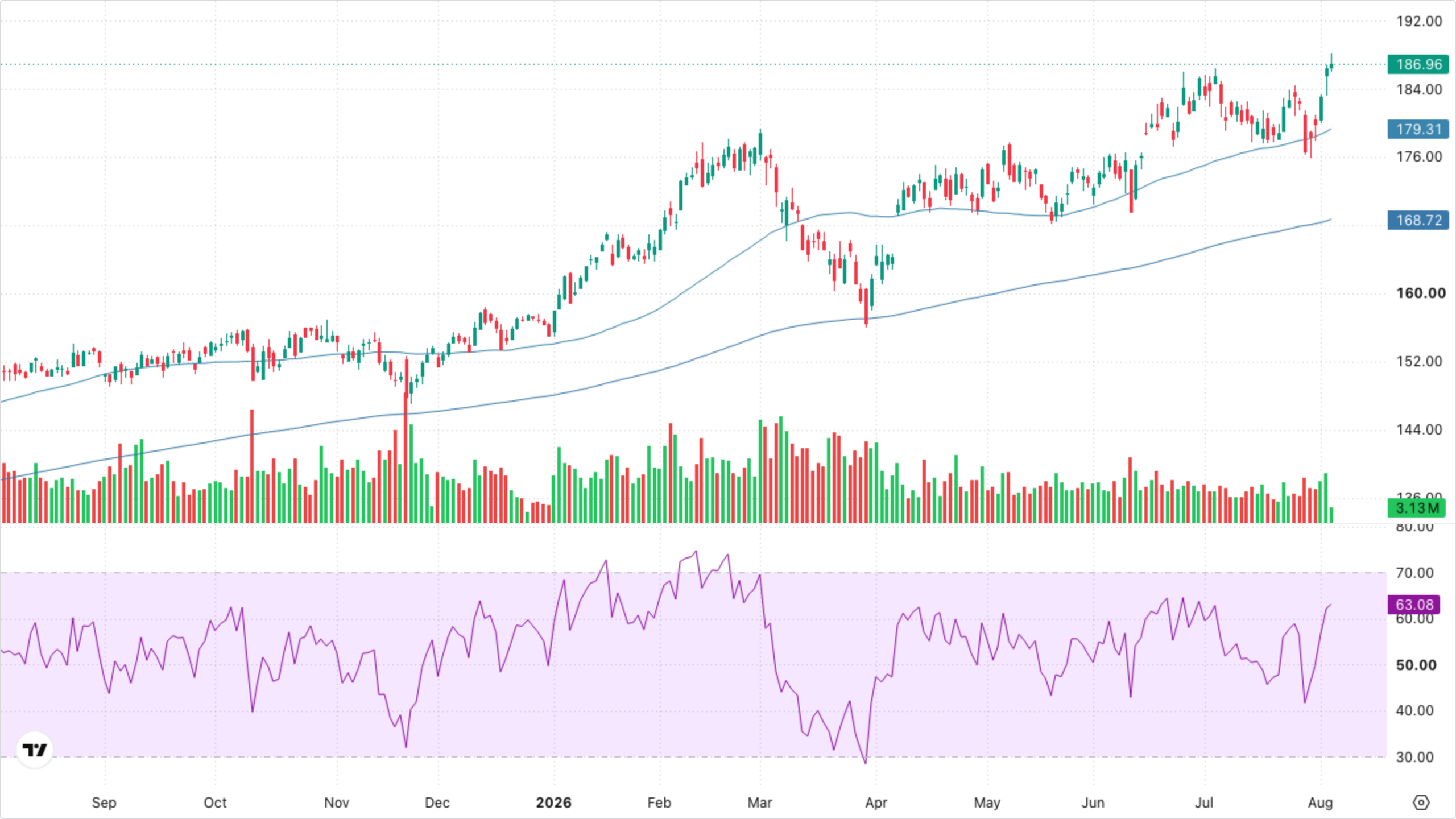1456x819 pixels.
Task: Click the Aug label on time axis
Action: [1320, 803]
